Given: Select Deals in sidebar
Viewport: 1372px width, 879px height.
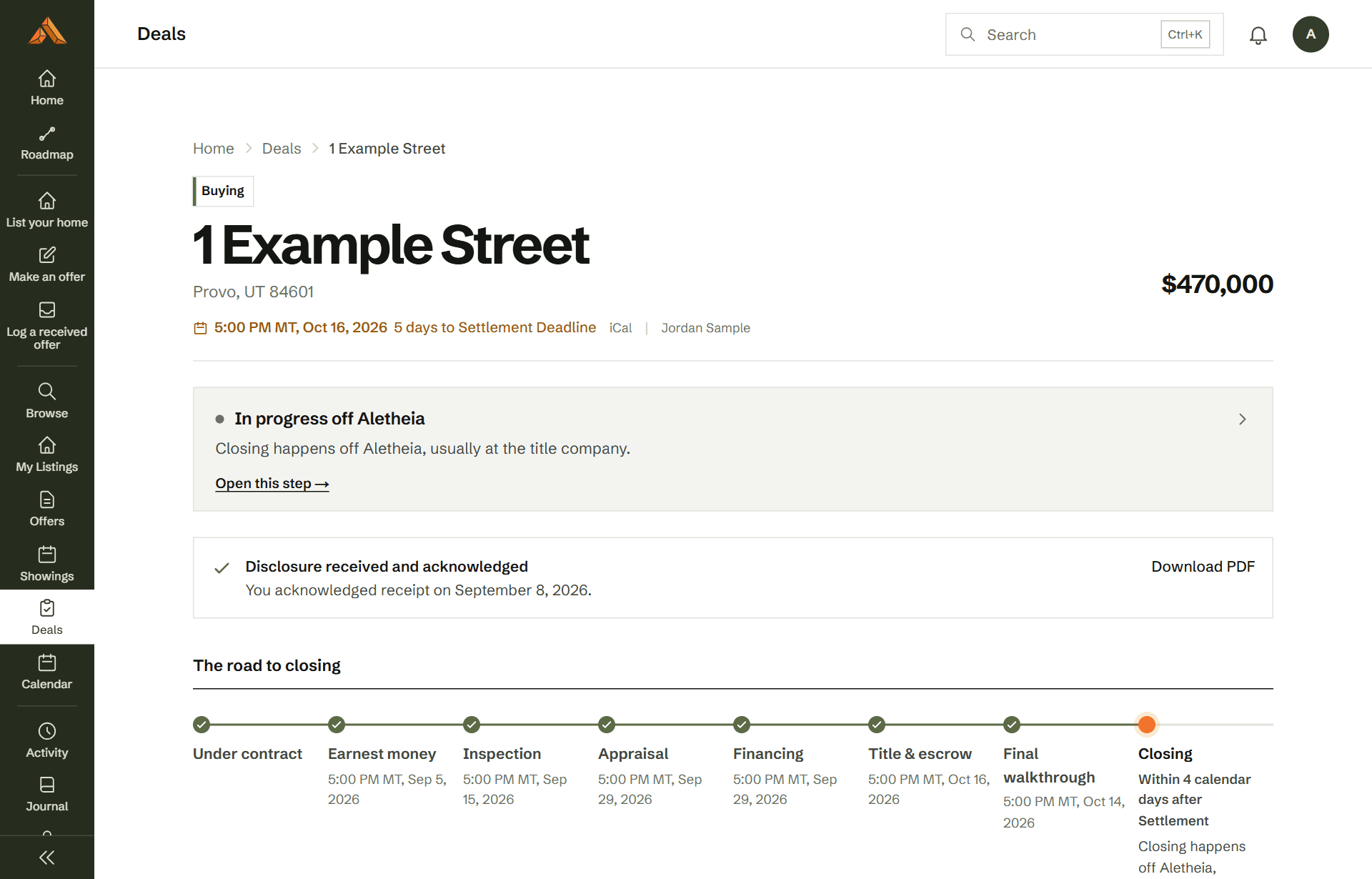Looking at the screenshot, I should 47,617.
